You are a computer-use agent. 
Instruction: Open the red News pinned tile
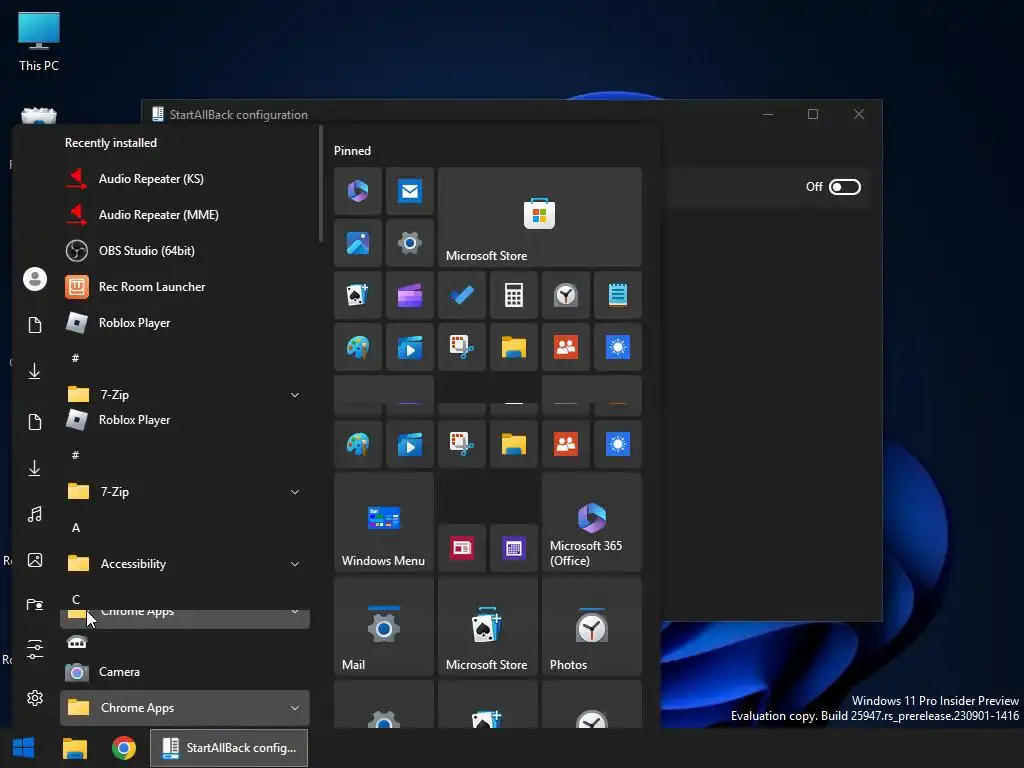pyautogui.click(x=462, y=548)
